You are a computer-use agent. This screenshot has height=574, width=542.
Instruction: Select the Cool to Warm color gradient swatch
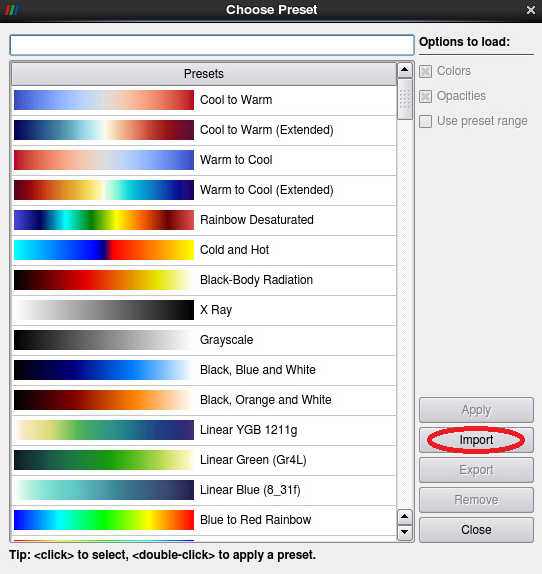coord(104,100)
